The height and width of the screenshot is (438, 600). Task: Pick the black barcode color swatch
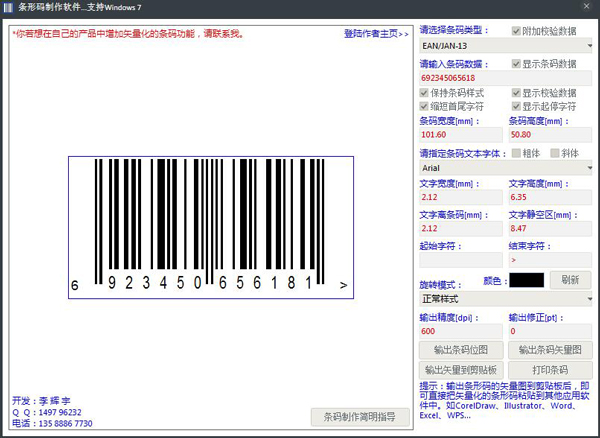point(527,280)
